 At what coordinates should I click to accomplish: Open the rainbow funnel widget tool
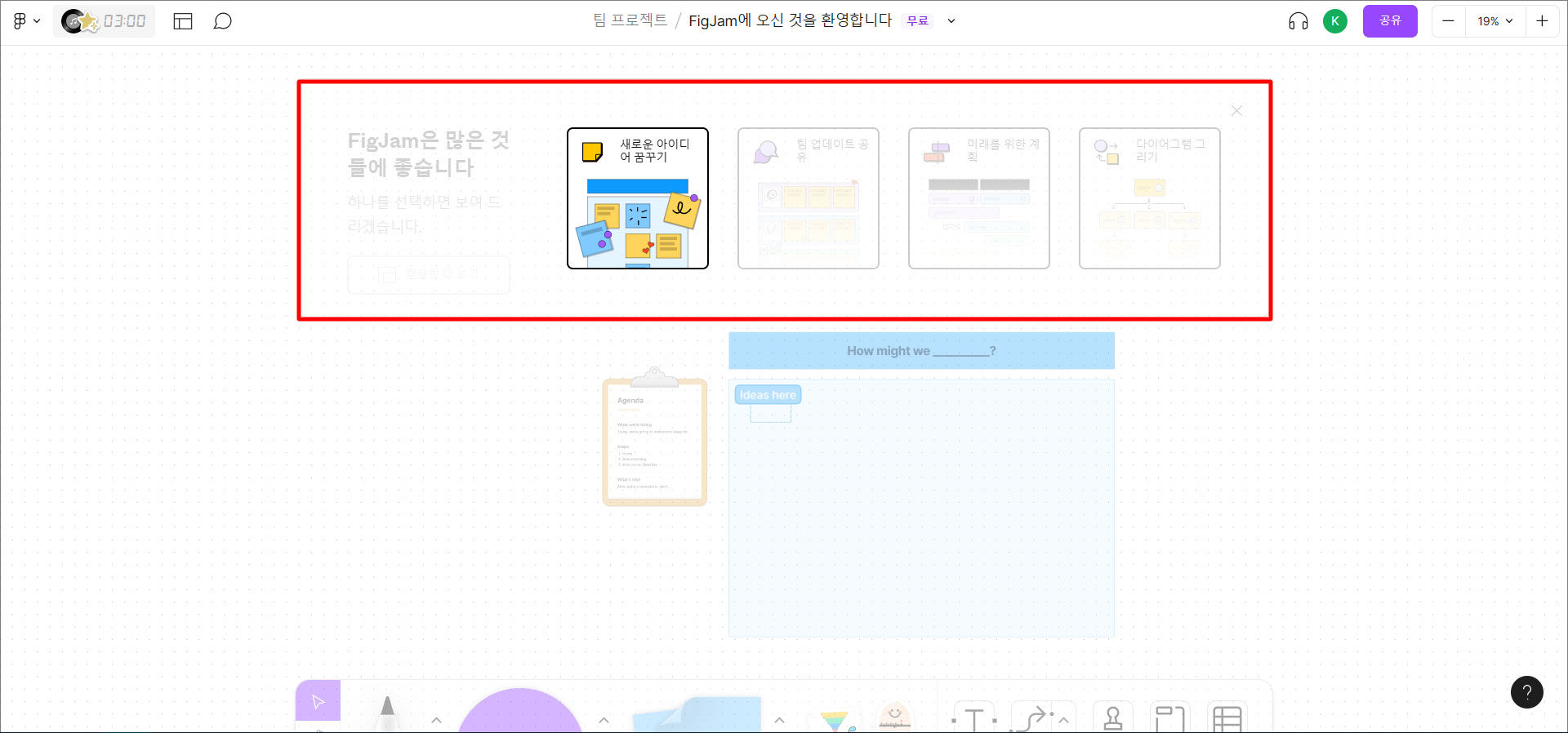(x=837, y=721)
